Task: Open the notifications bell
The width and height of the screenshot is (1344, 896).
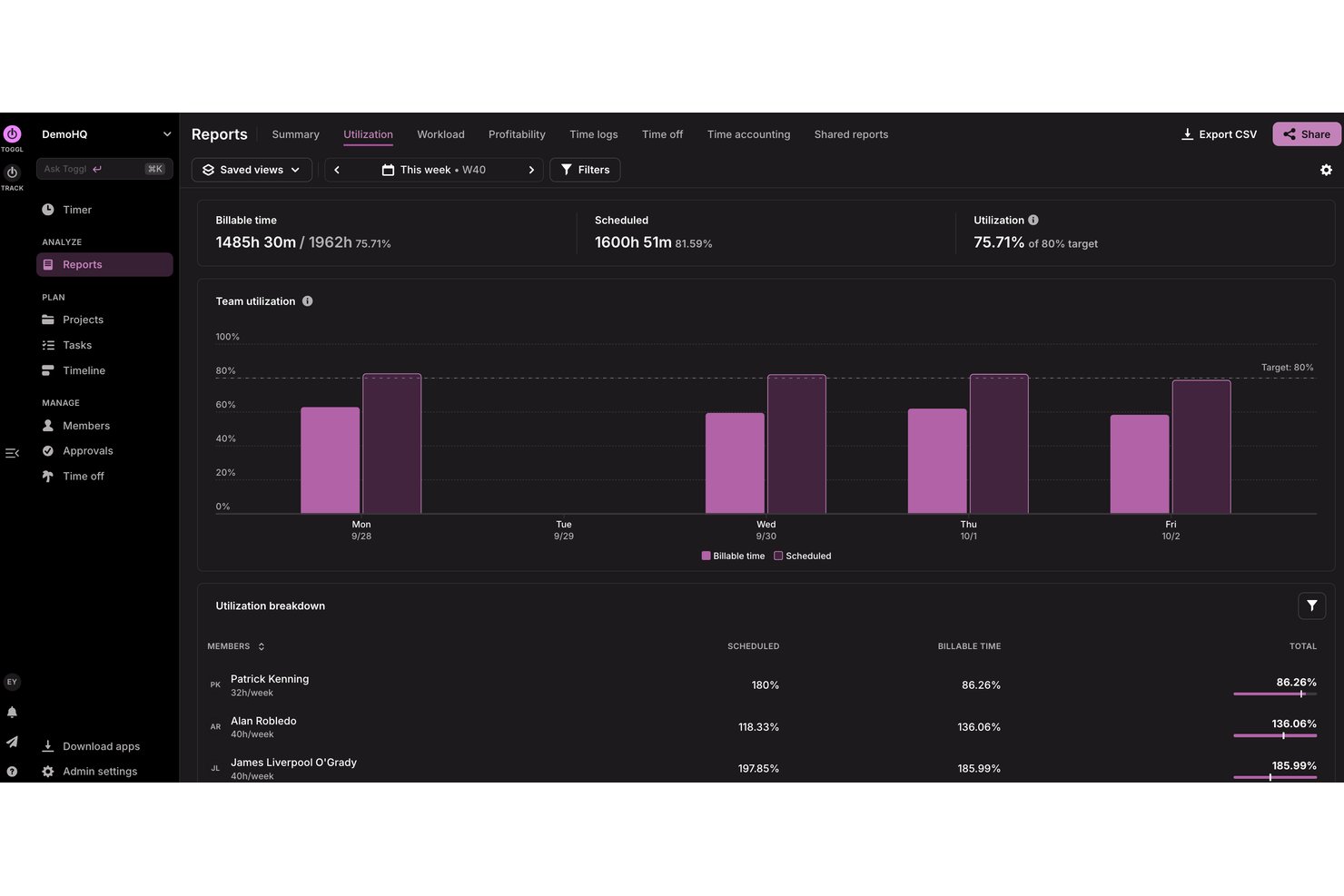Action: (x=12, y=712)
